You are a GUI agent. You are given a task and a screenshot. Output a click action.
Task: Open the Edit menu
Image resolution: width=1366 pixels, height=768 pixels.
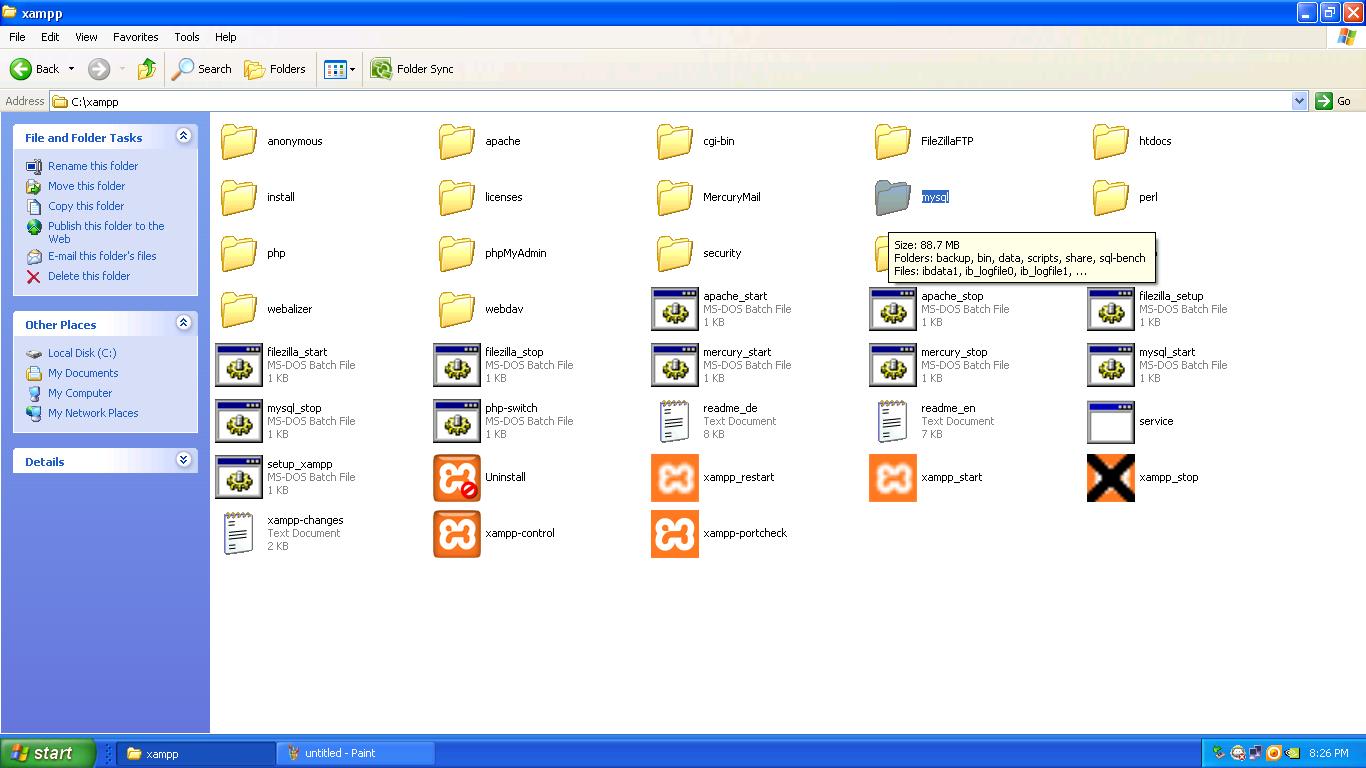pyautogui.click(x=50, y=37)
